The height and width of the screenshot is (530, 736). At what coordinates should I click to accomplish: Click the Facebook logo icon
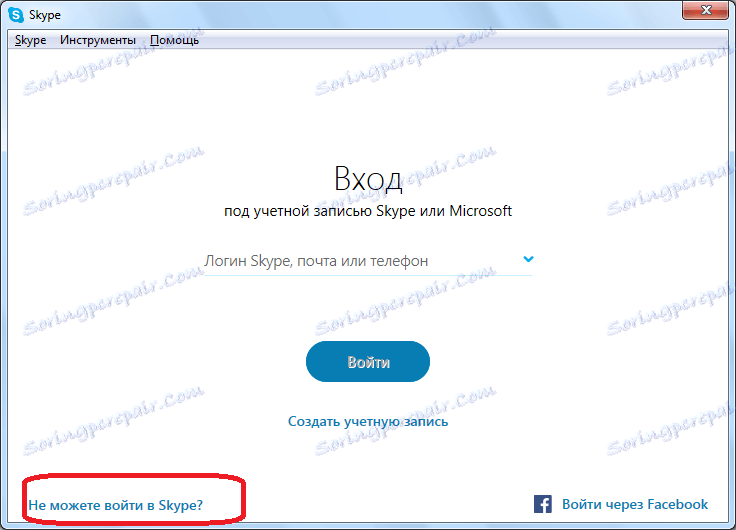pyautogui.click(x=543, y=504)
